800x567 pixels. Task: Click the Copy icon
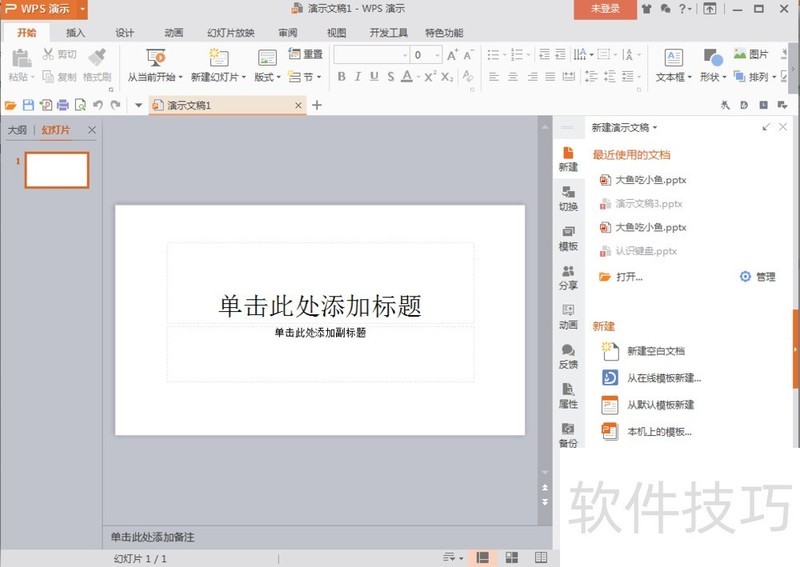(48, 77)
